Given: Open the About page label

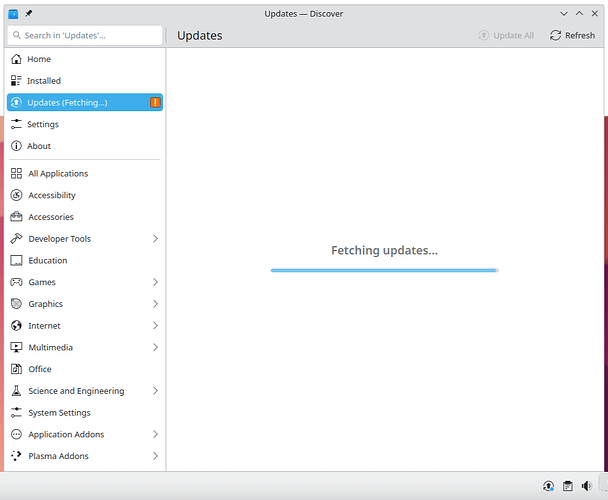Looking at the screenshot, I should click(x=39, y=146).
